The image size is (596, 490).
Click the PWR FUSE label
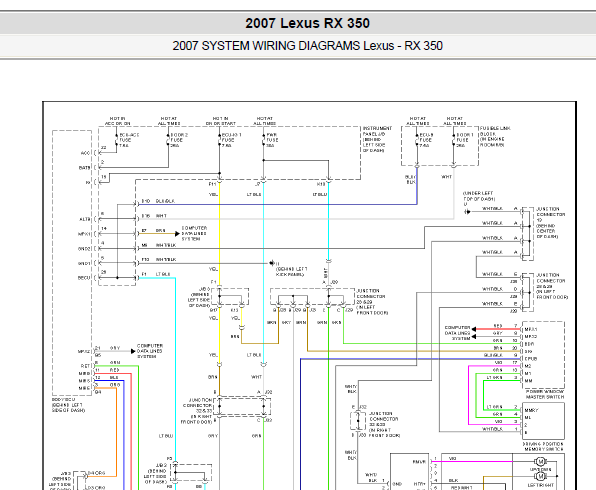coord(272,140)
